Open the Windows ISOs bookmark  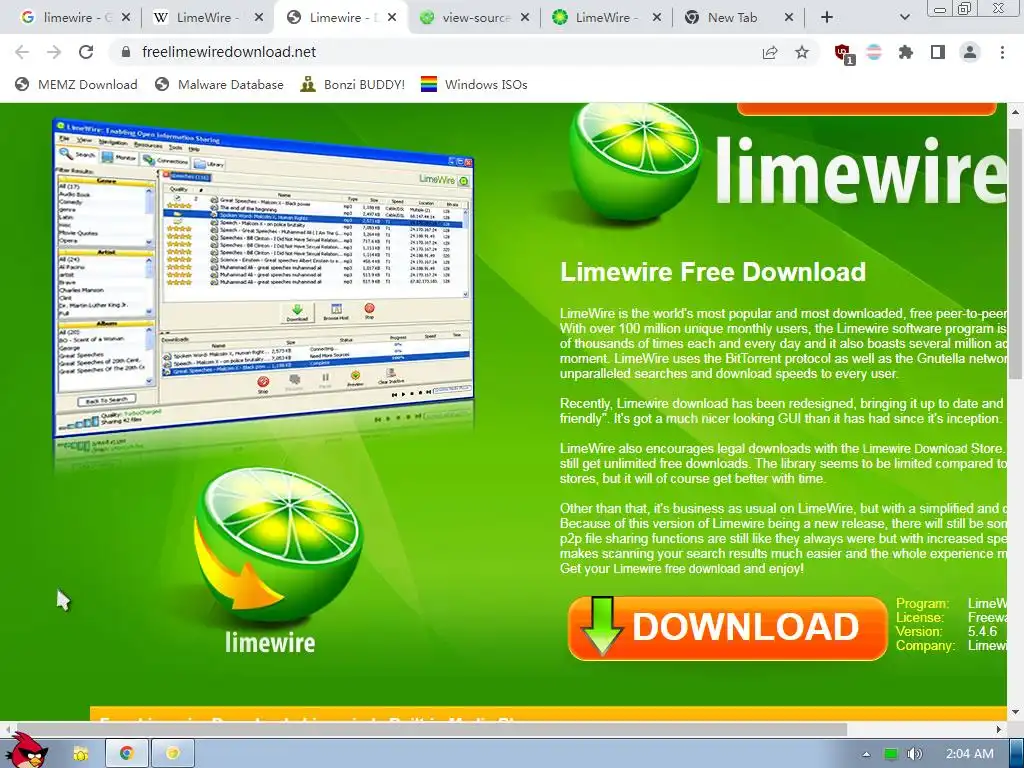[x=474, y=84]
